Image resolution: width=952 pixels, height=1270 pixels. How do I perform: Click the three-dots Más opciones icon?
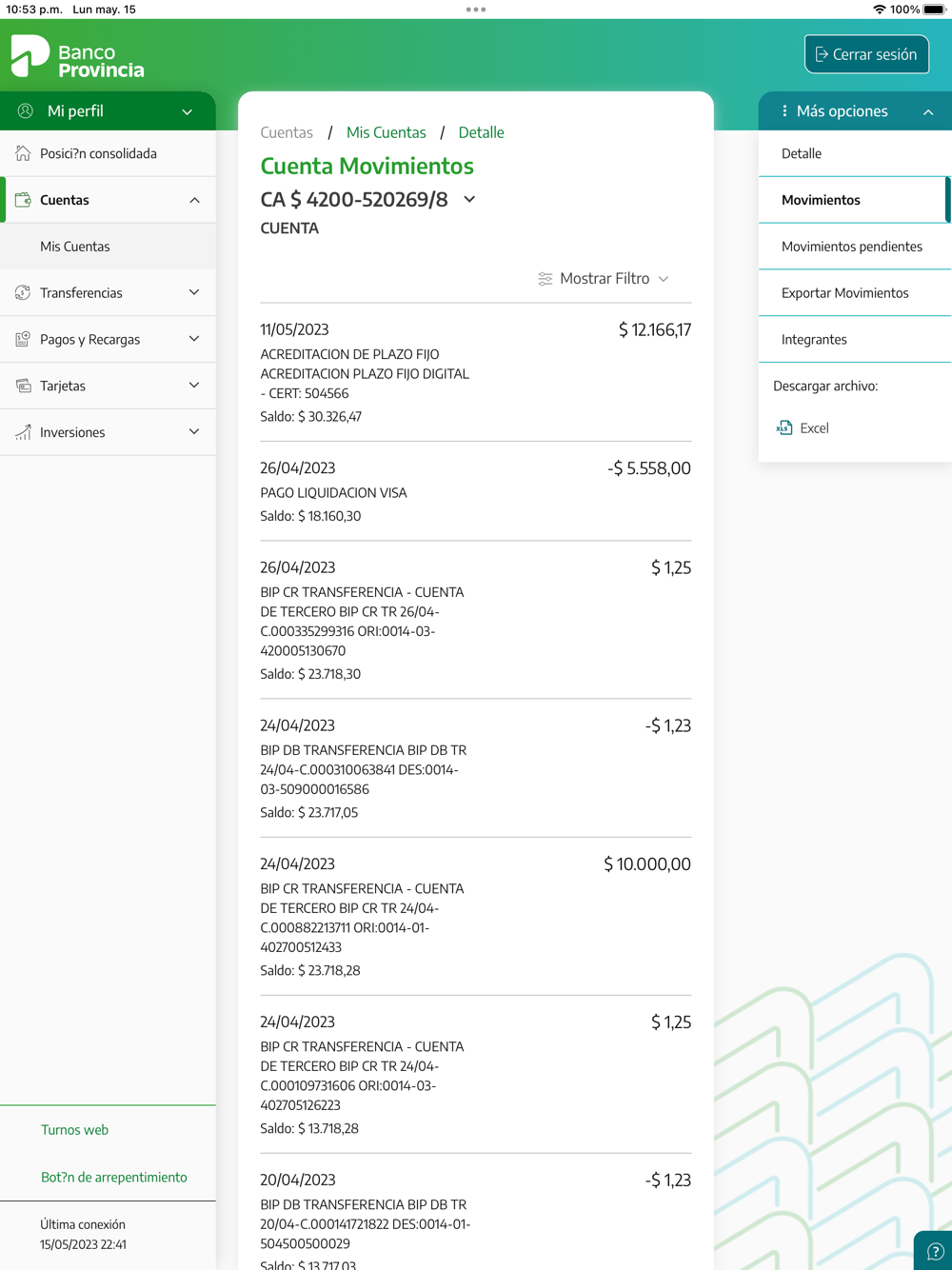click(784, 111)
